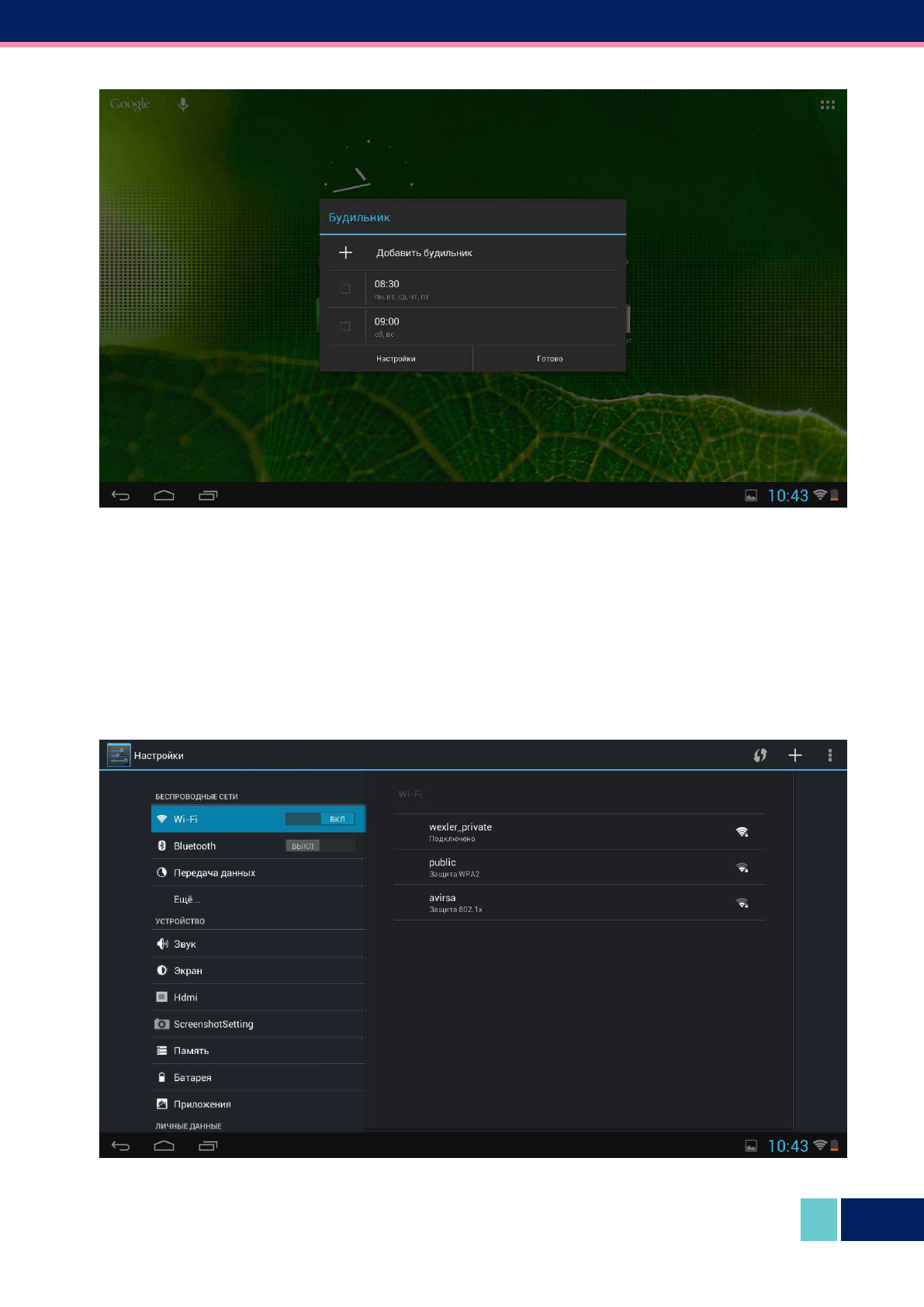Open the ScreenshotSetting entry
The height and width of the screenshot is (1307, 924).
pyautogui.click(x=213, y=1024)
